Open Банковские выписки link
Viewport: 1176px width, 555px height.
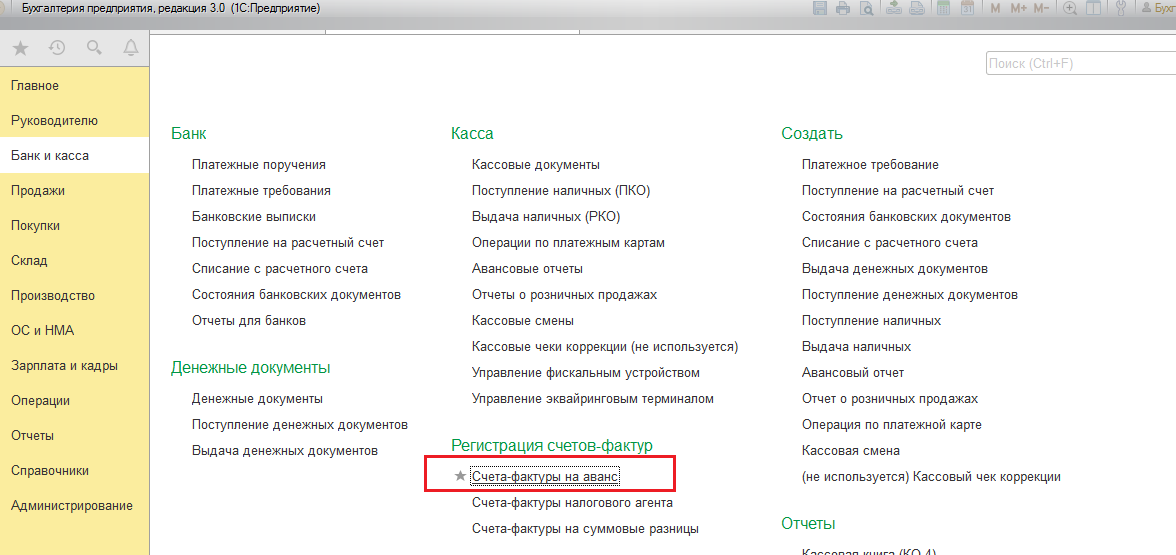pyautogui.click(x=254, y=217)
